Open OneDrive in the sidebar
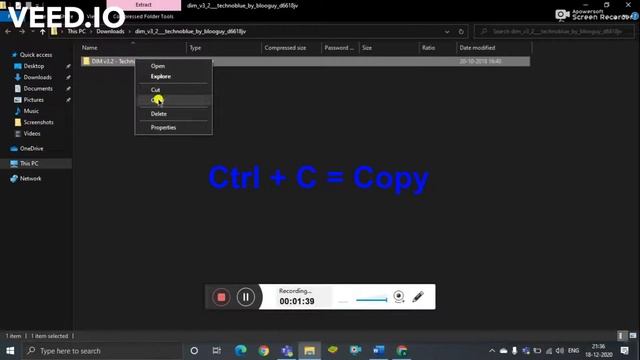Viewport: 640px width, 360px height. 31,149
